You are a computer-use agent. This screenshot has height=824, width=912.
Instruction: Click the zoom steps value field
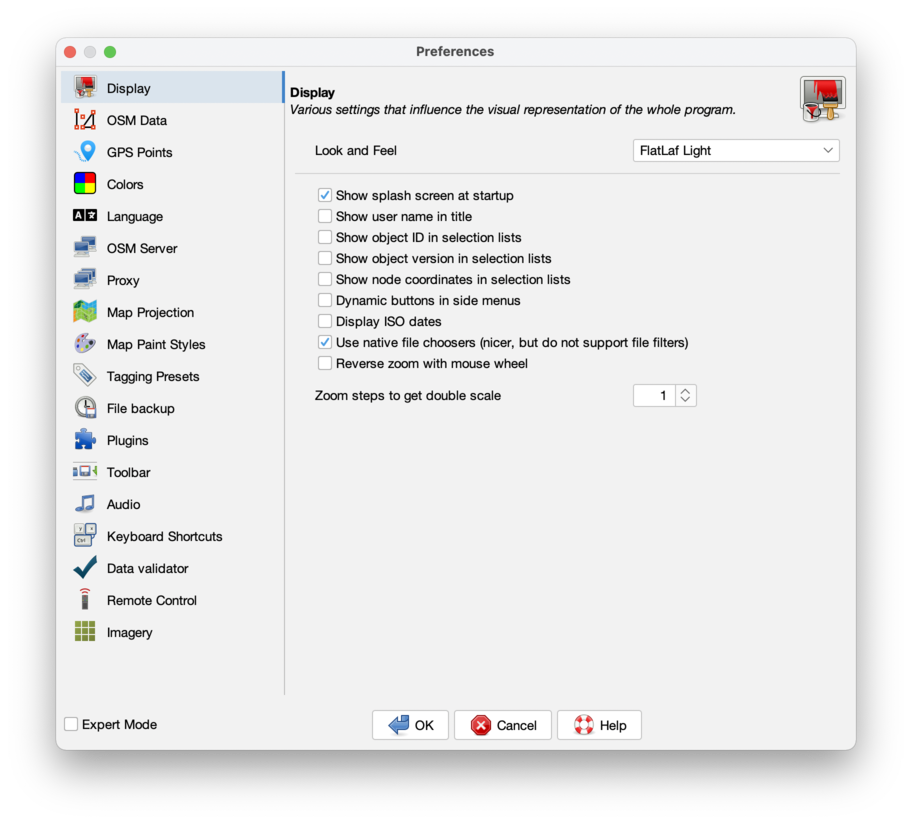654,396
